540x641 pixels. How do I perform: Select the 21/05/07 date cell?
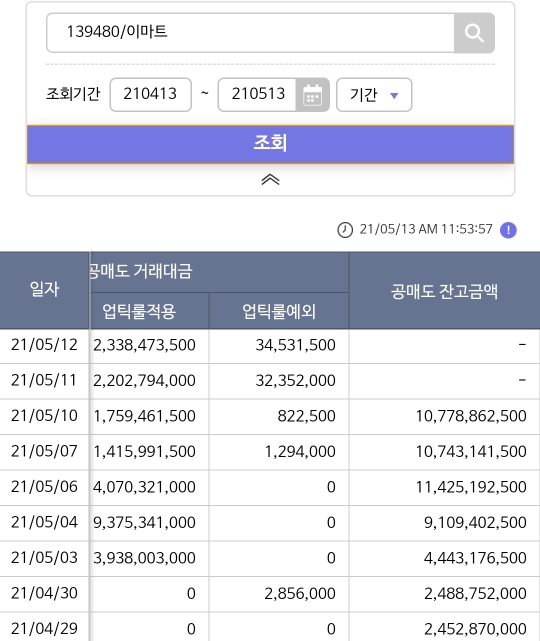pos(44,452)
